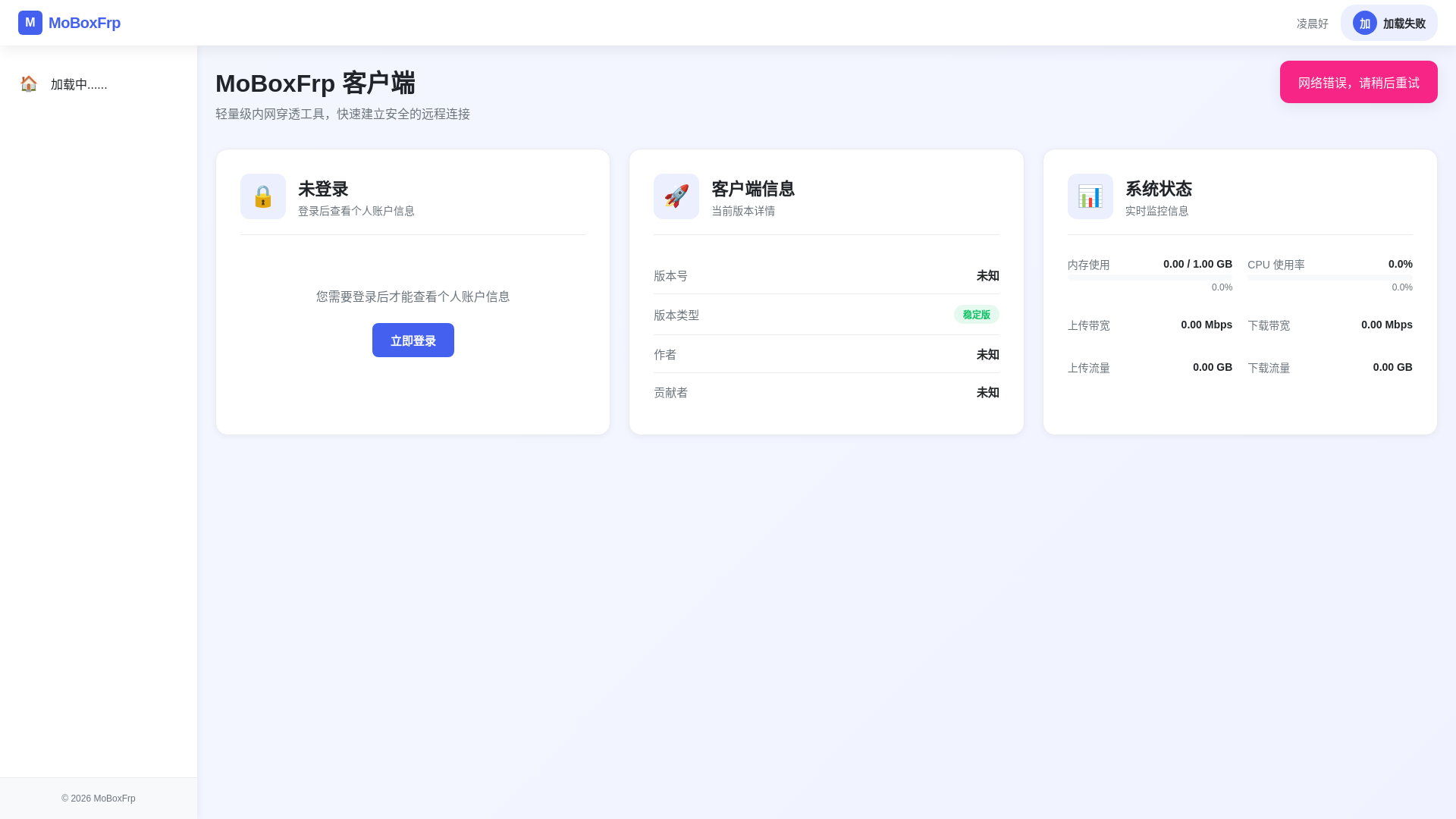Click the 当前版本详情 subtitle

[743, 211]
